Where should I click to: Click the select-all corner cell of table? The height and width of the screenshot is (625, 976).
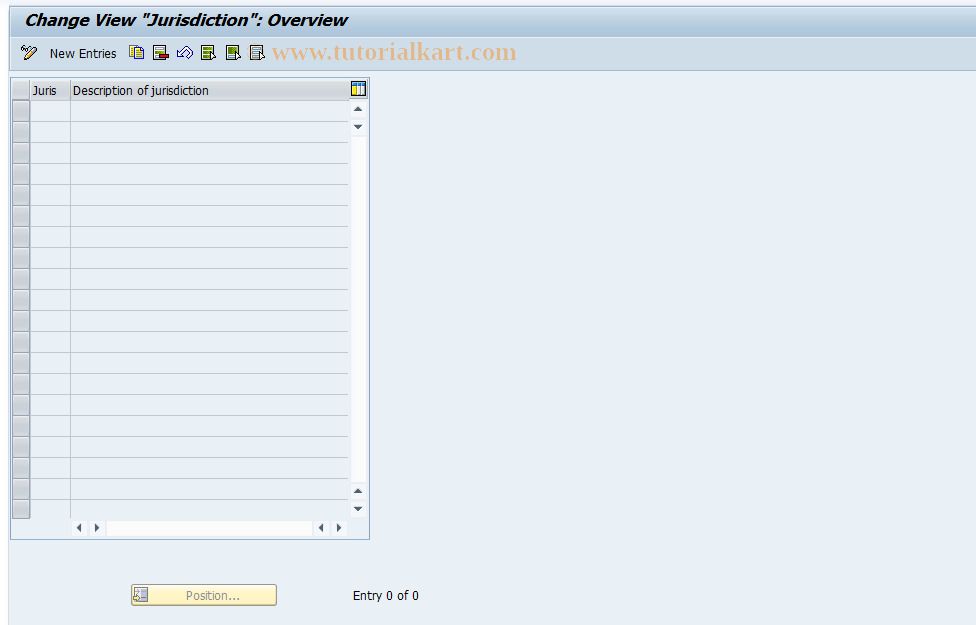click(21, 90)
